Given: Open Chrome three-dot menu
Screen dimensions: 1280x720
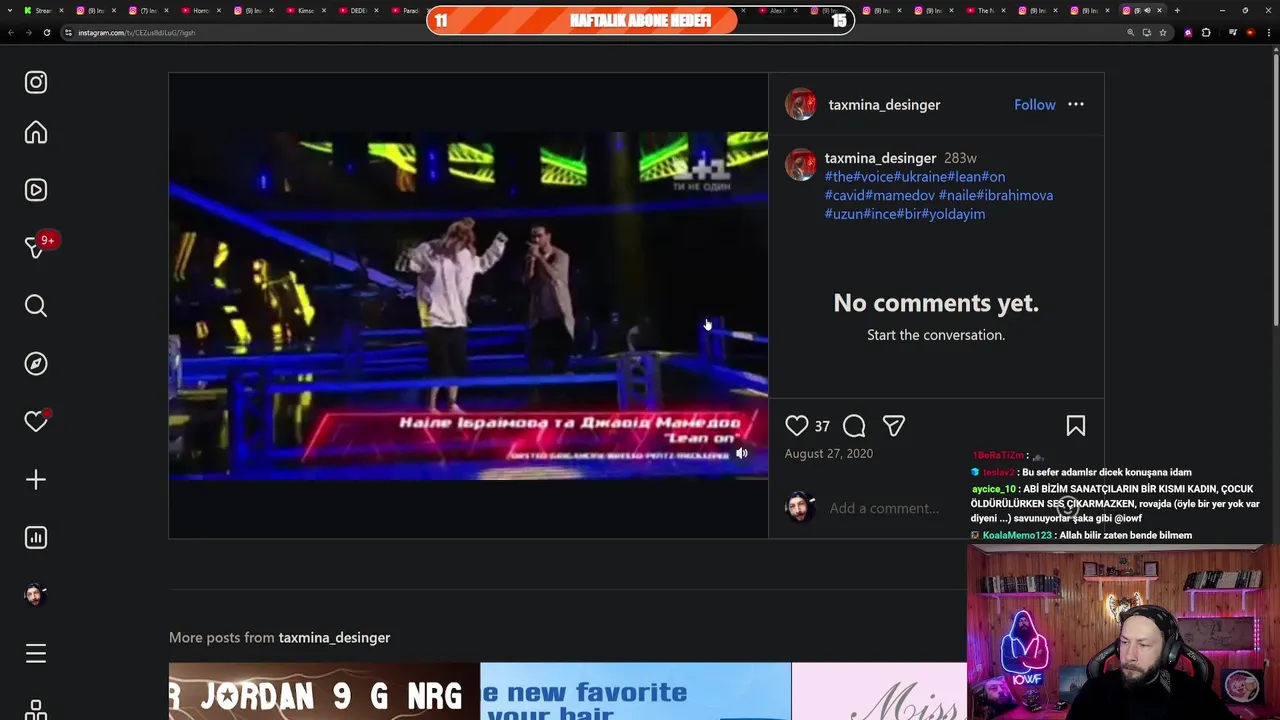Looking at the screenshot, I should coord(1269,32).
